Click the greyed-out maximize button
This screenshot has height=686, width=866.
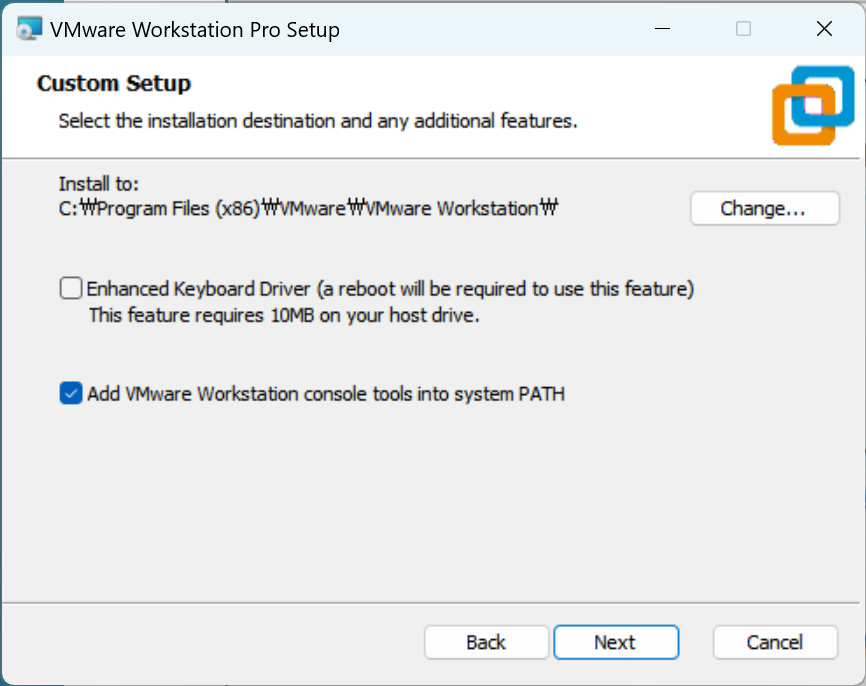coord(743,29)
